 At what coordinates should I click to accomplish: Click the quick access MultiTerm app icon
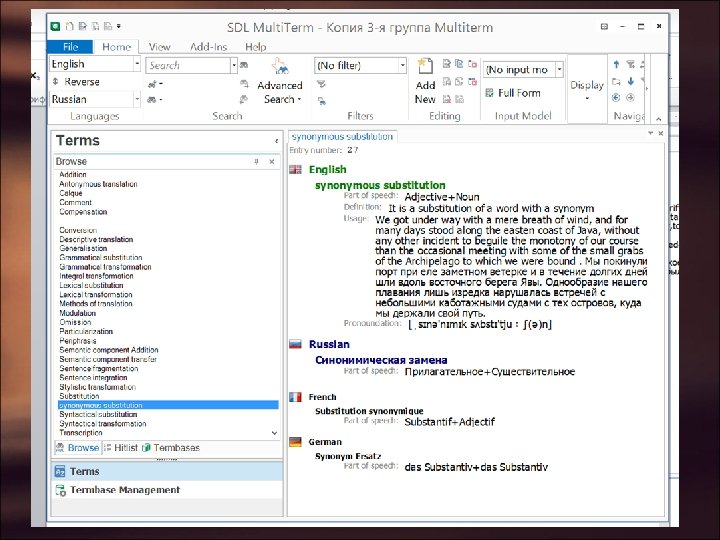56,26
